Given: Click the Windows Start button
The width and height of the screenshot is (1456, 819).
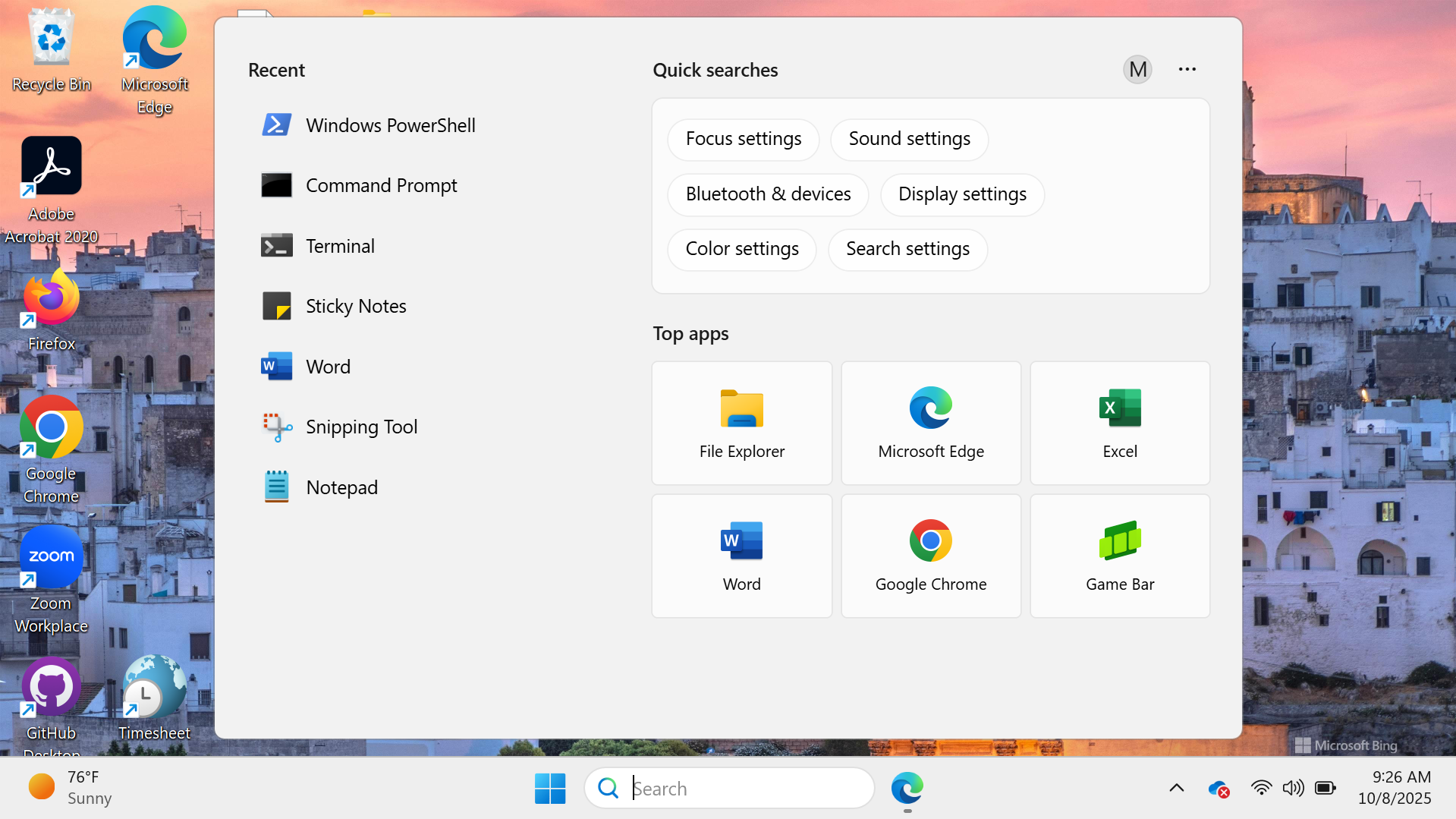Looking at the screenshot, I should tap(549, 789).
